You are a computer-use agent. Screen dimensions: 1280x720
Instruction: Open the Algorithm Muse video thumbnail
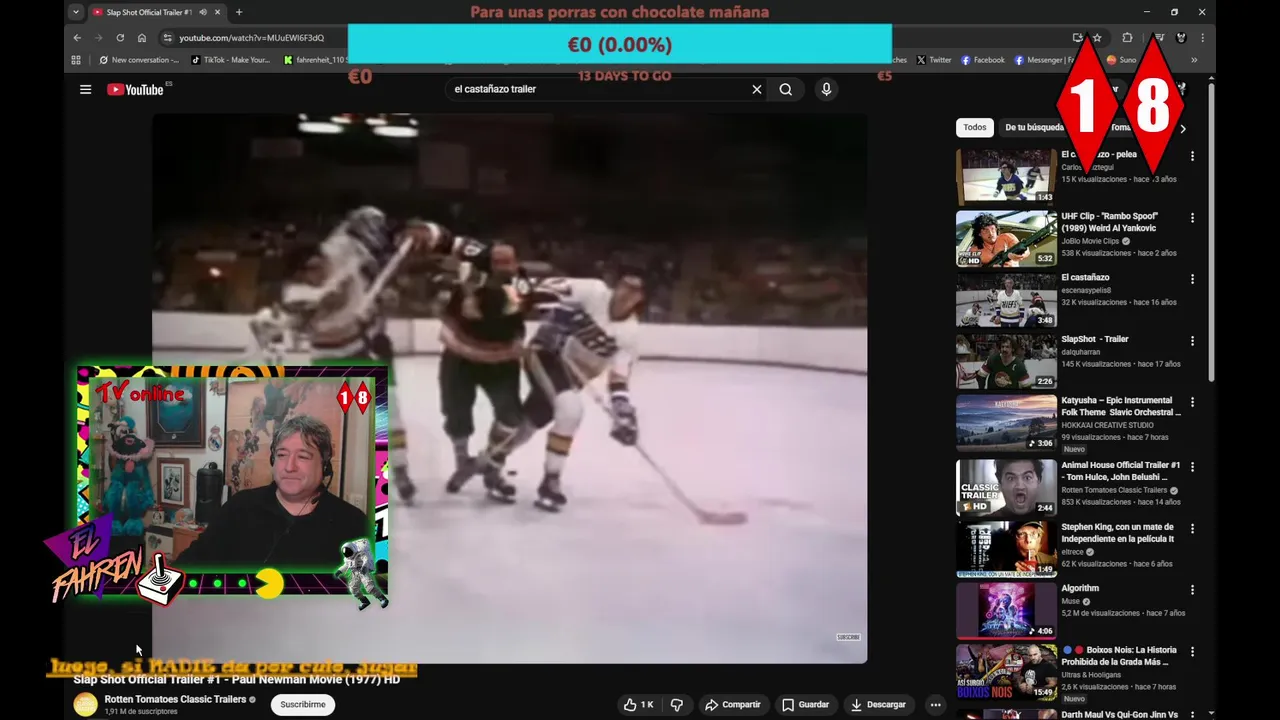(1006, 610)
